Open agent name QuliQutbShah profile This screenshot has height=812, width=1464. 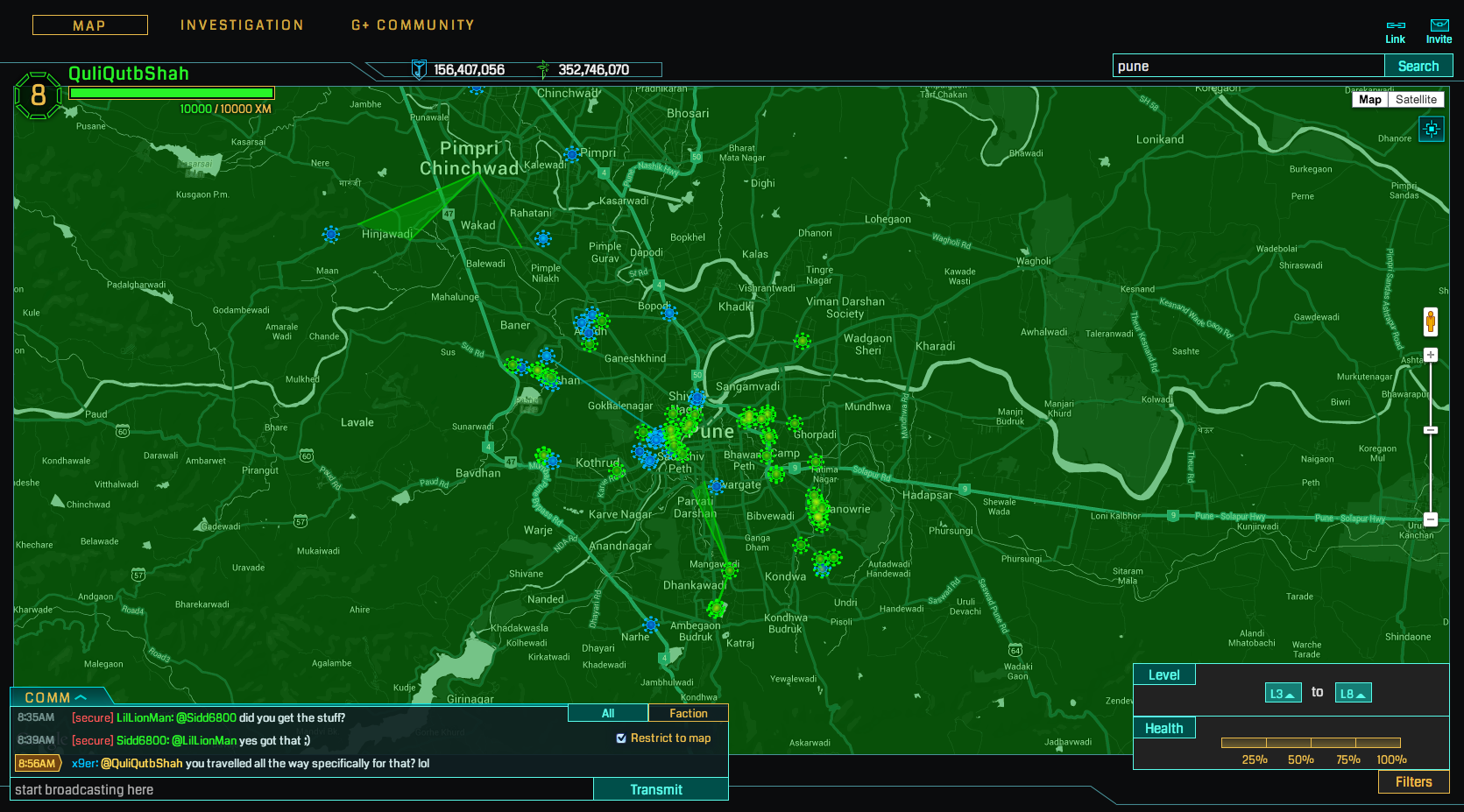coord(129,74)
